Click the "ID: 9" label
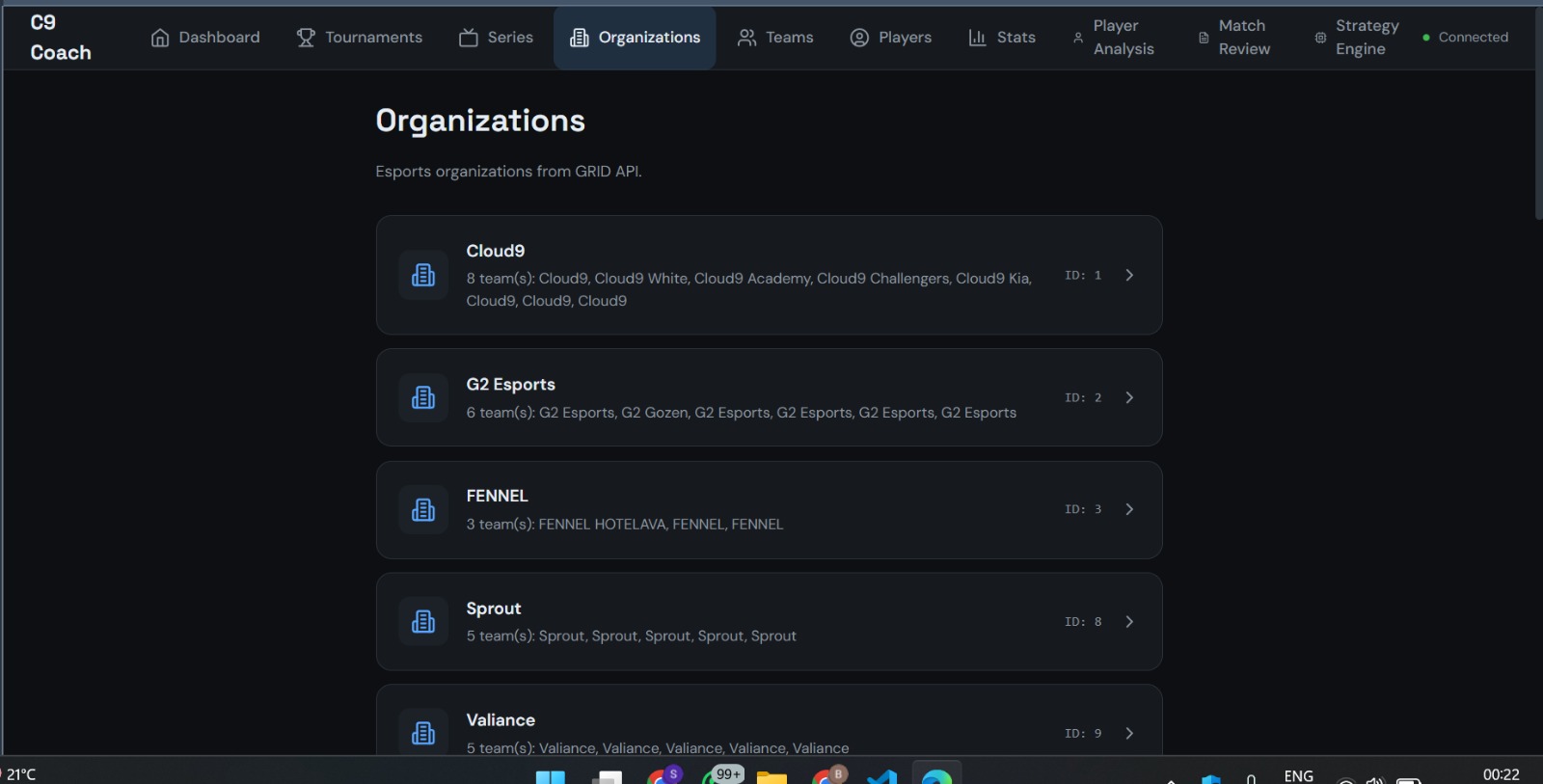This screenshot has height=784, width=1543. click(x=1083, y=734)
